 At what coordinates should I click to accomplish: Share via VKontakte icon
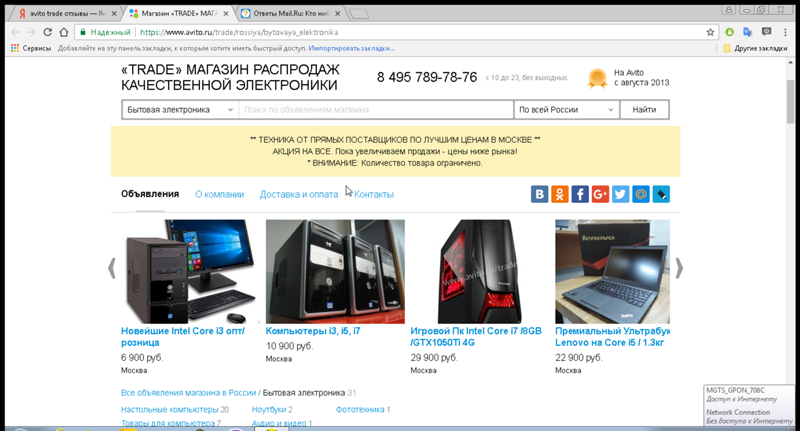(539, 194)
